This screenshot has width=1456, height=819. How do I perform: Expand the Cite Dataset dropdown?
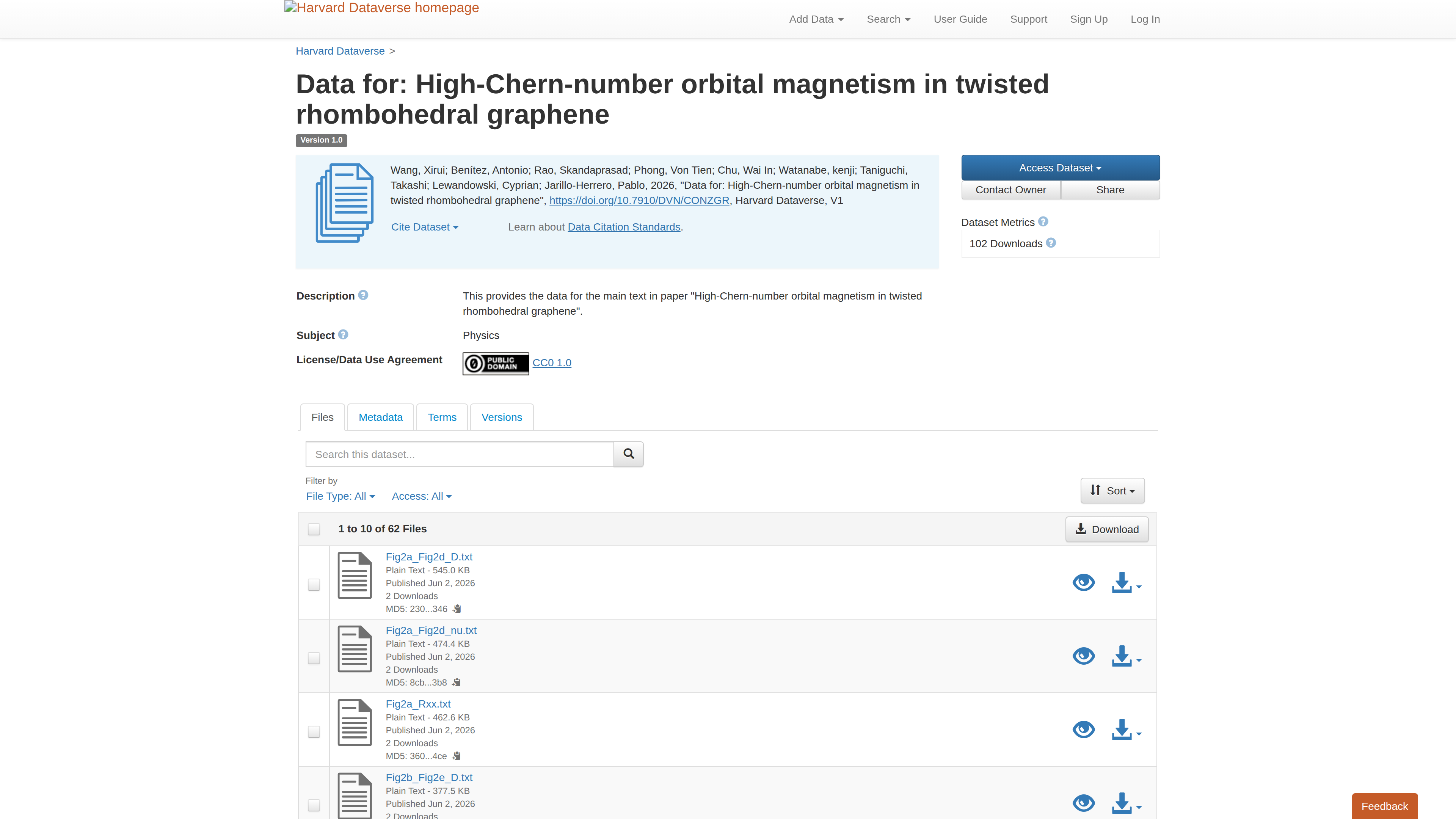pyautogui.click(x=425, y=227)
